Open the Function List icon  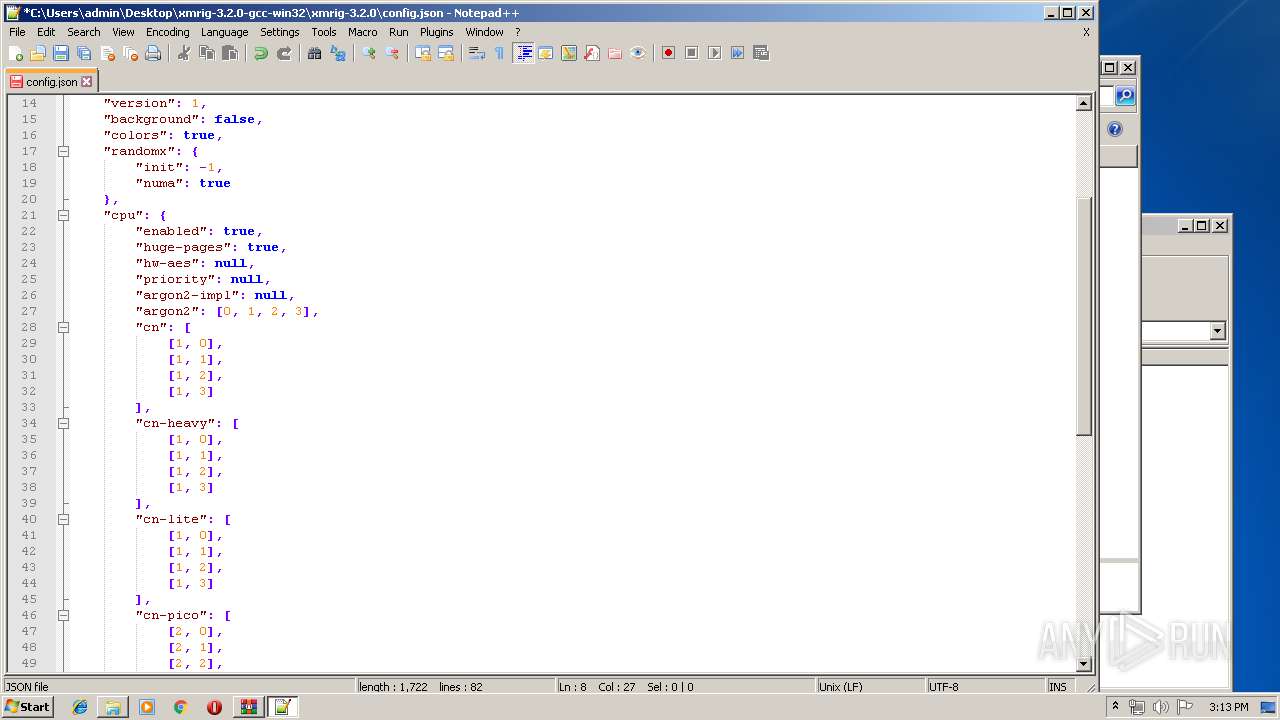(592, 53)
